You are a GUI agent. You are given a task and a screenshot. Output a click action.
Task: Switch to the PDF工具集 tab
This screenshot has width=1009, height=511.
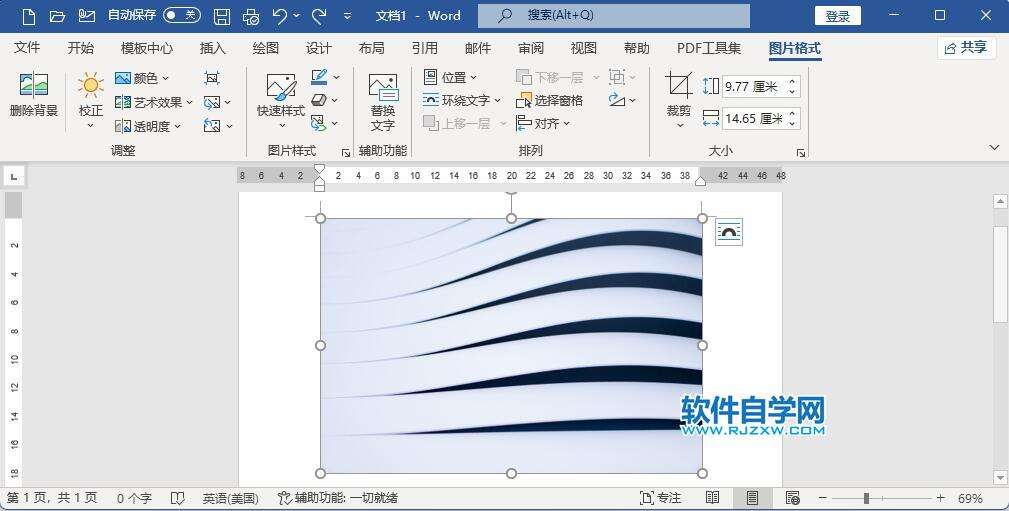click(708, 48)
